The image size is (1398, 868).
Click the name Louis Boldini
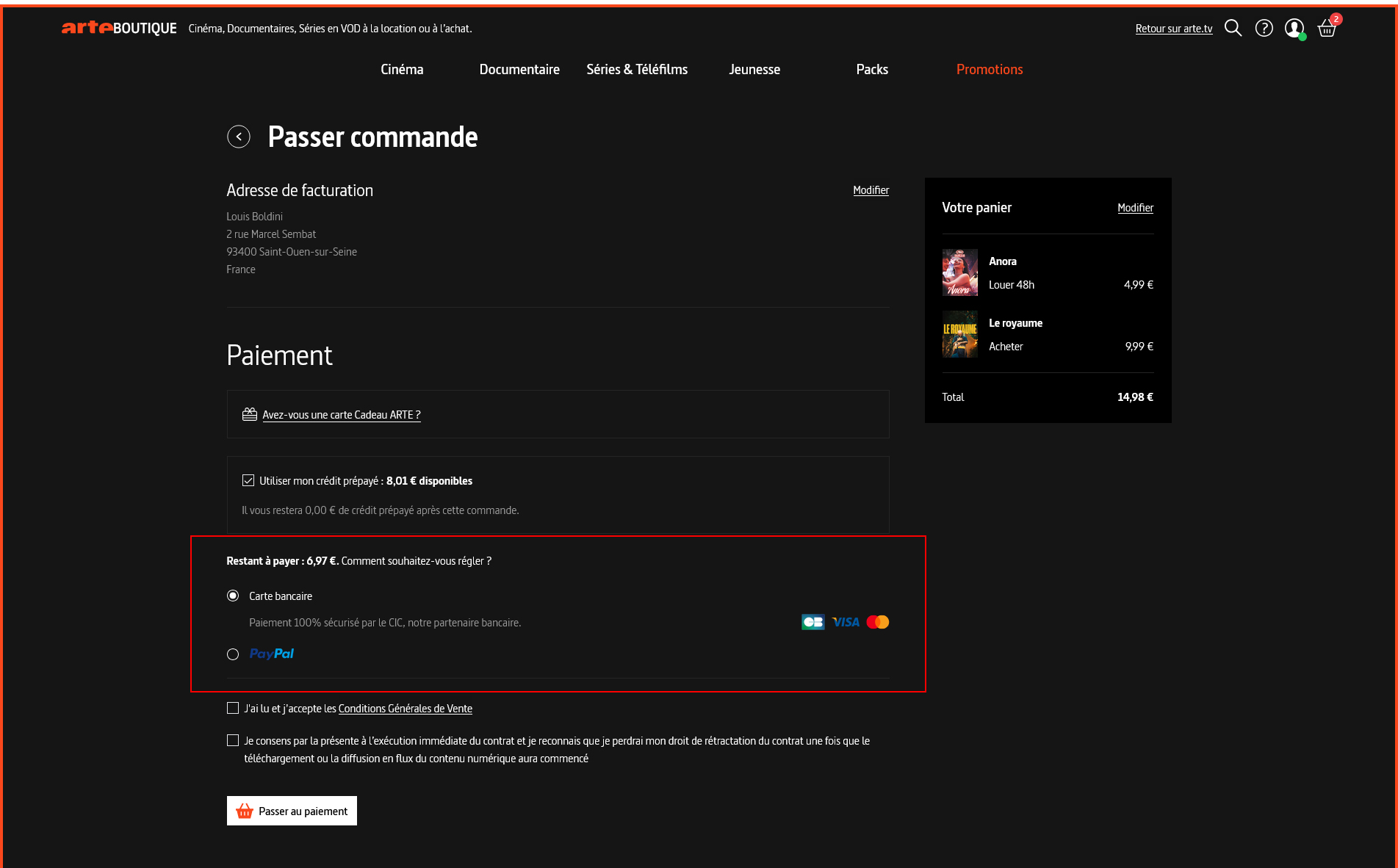coord(254,217)
